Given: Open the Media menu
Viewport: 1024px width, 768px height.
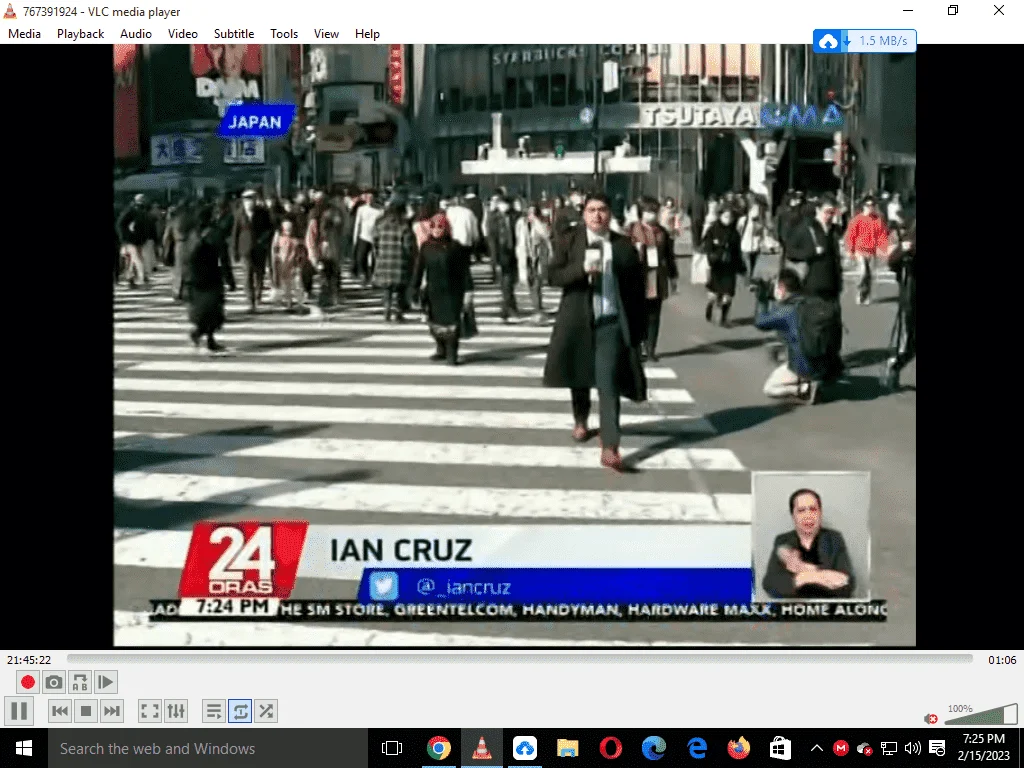Looking at the screenshot, I should (24, 34).
